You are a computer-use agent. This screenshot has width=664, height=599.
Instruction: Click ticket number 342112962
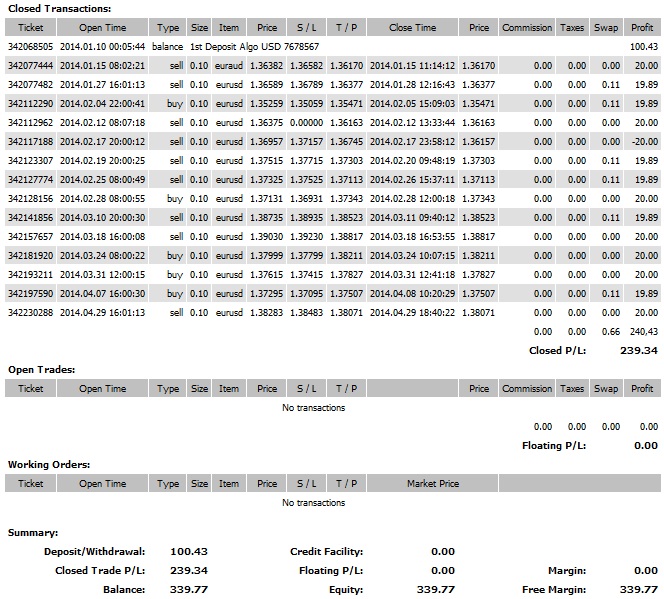[x=30, y=123]
